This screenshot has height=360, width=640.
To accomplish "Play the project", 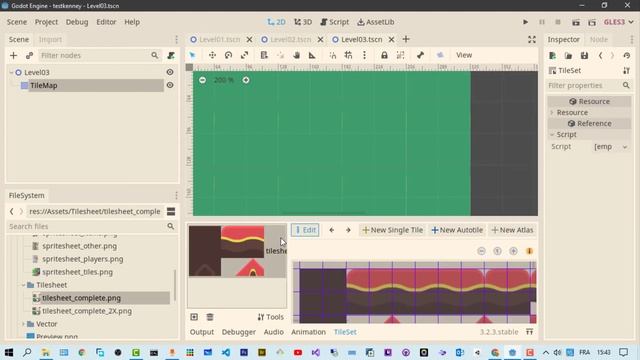I will [525, 22].
